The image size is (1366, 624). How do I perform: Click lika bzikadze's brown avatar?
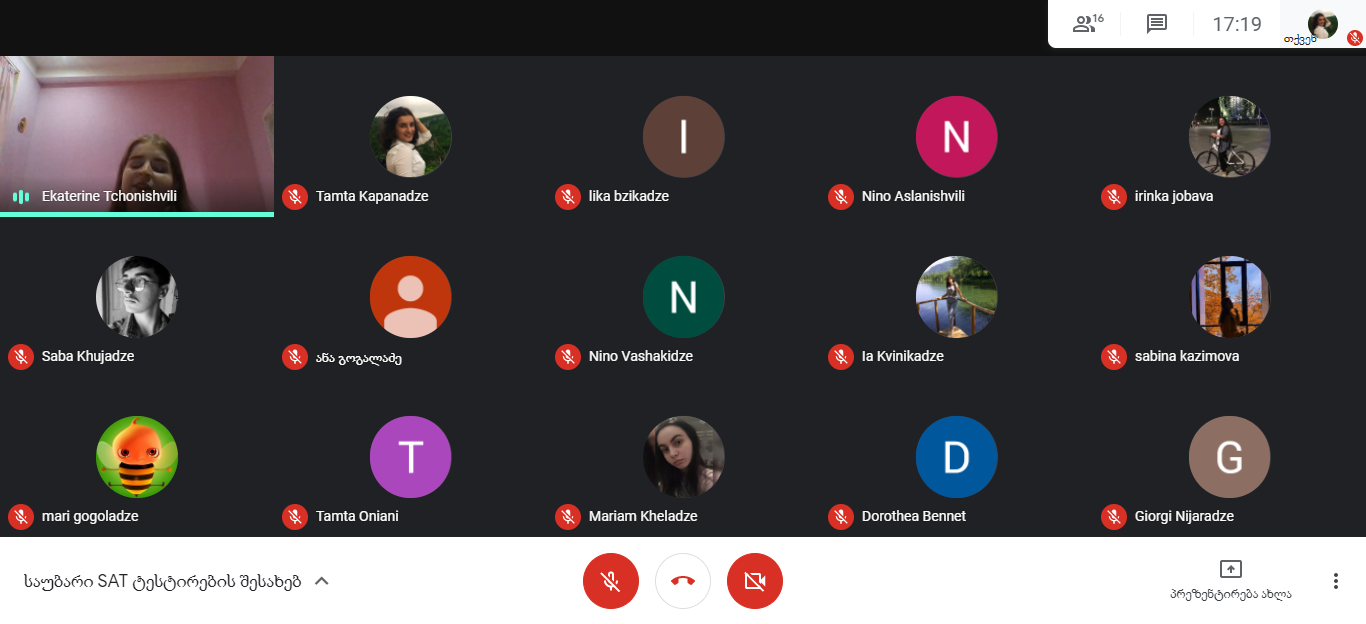(684, 137)
